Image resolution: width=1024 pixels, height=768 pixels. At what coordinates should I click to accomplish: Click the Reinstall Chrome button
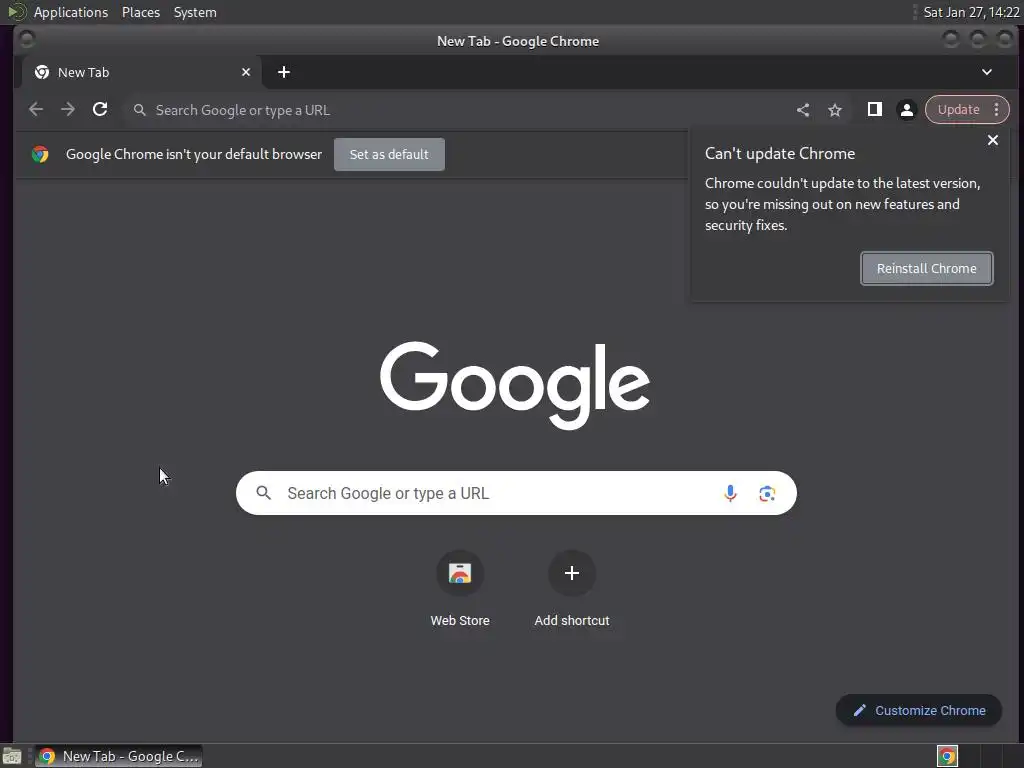click(x=927, y=268)
